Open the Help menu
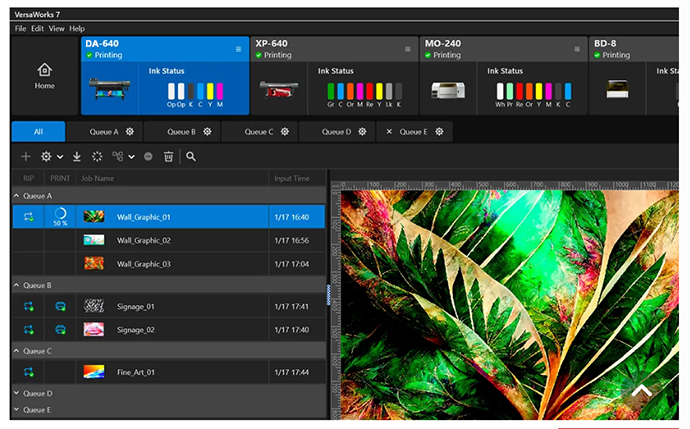690x429 pixels. pos(77,29)
